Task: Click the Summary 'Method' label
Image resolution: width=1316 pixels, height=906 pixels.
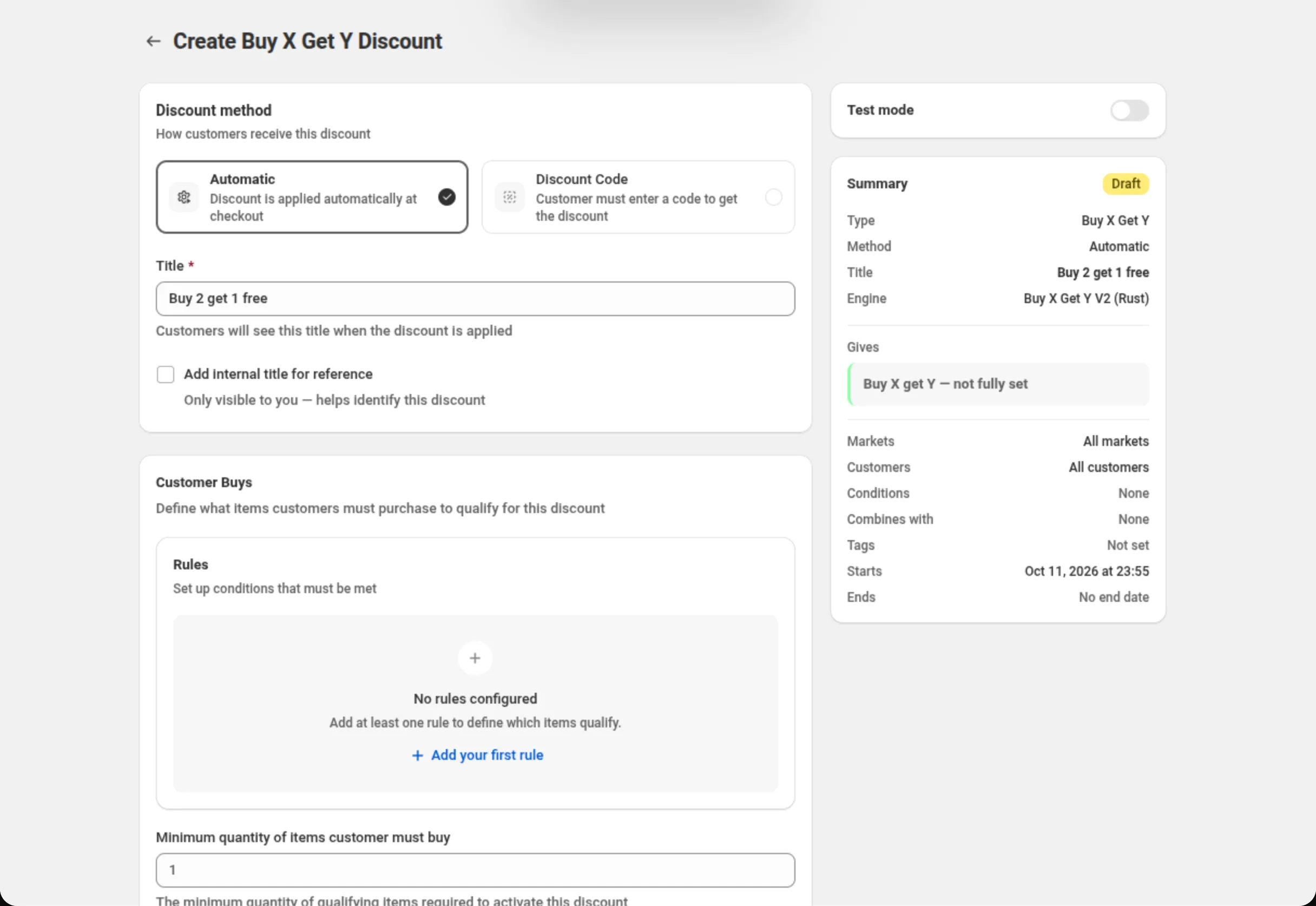Action: pyautogui.click(x=869, y=246)
